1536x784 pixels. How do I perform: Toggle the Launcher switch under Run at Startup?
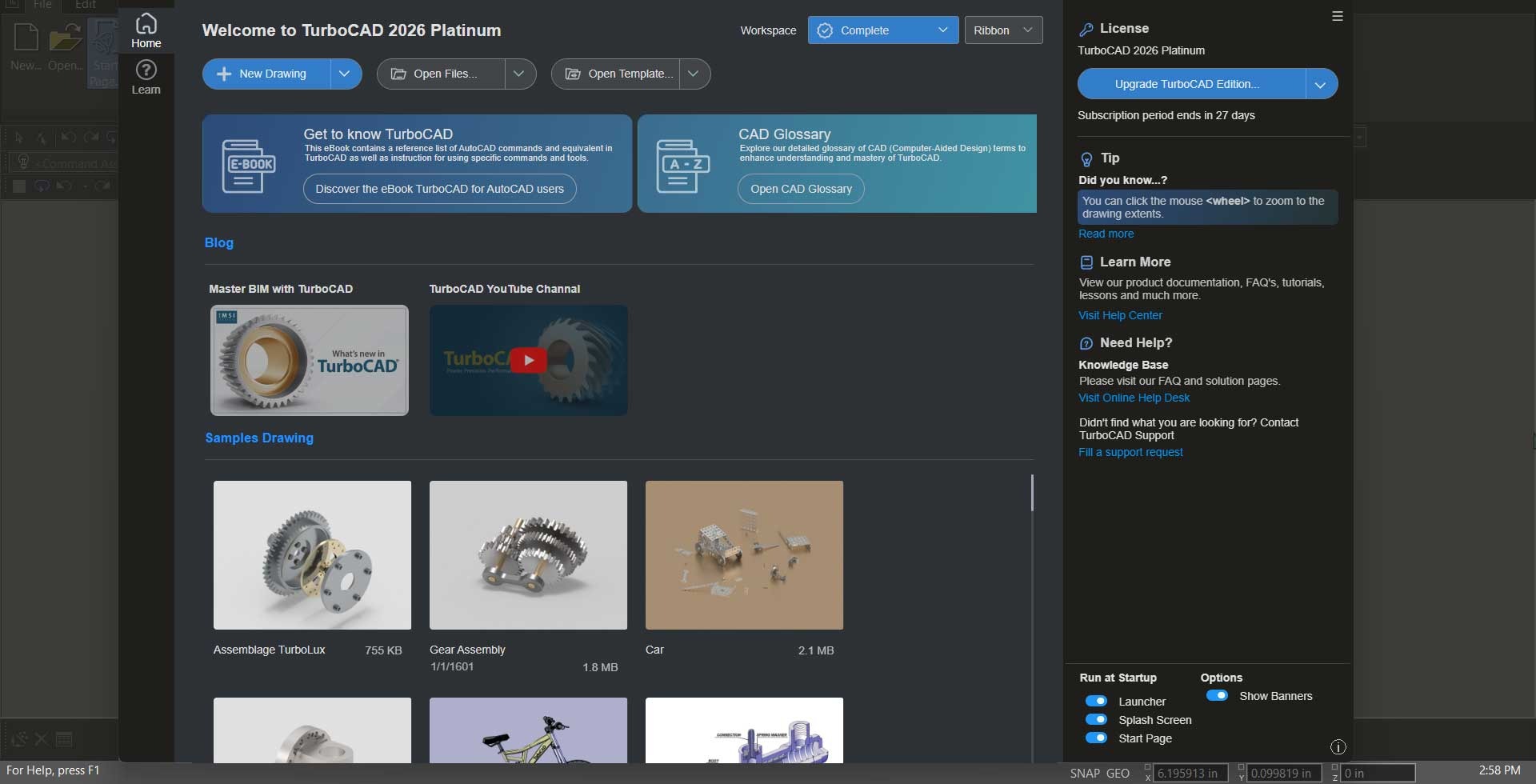pos(1096,701)
